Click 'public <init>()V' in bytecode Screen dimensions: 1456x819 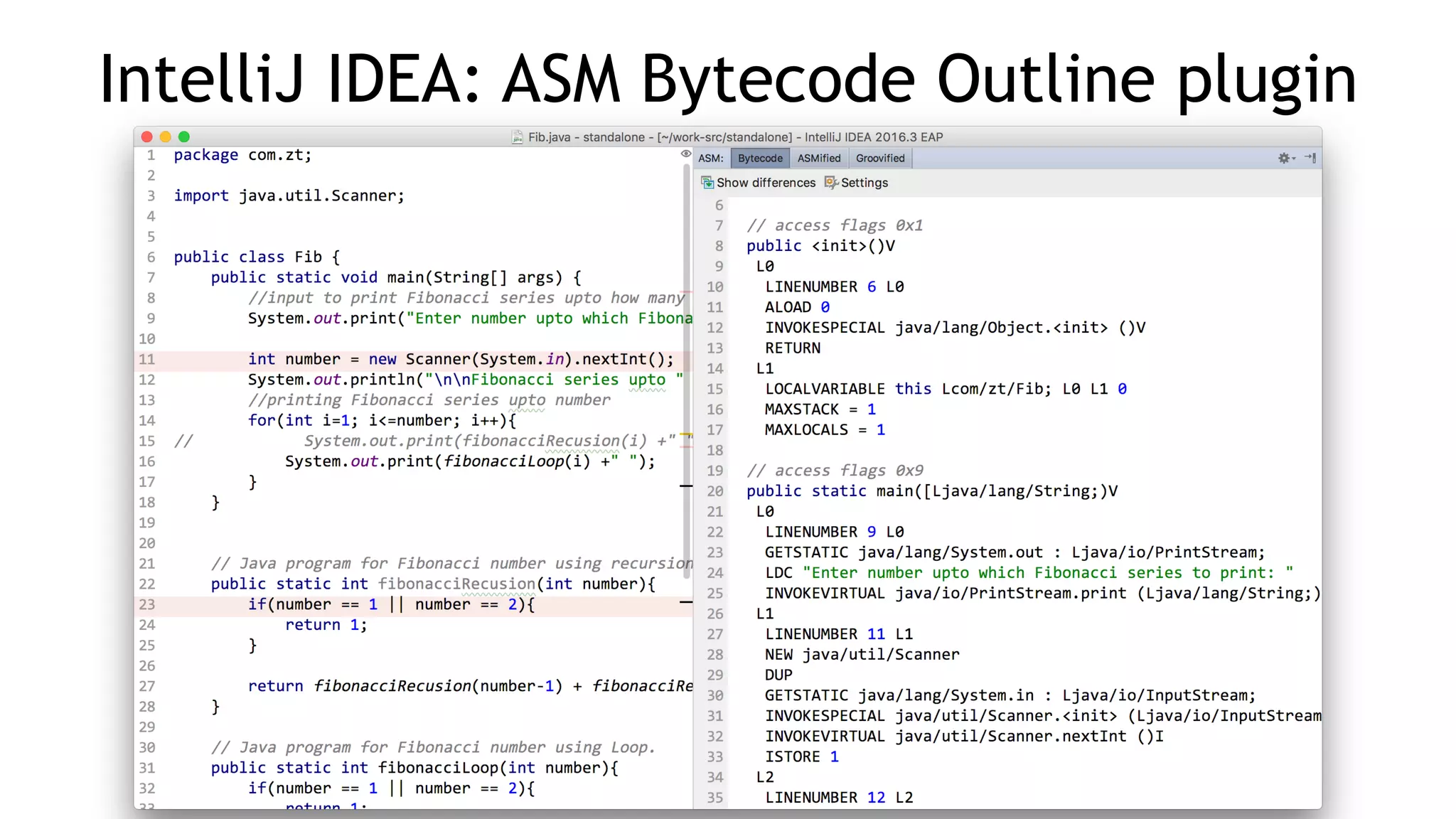[x=820, y=246]
